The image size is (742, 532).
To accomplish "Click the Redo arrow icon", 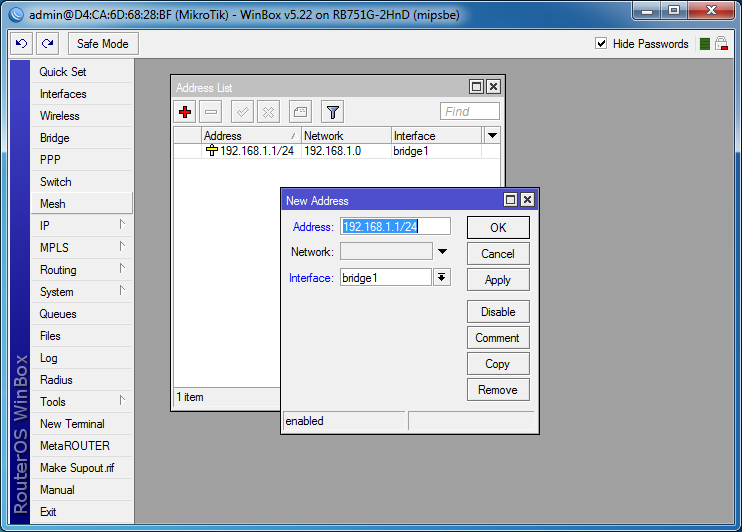I will point(47,44).
